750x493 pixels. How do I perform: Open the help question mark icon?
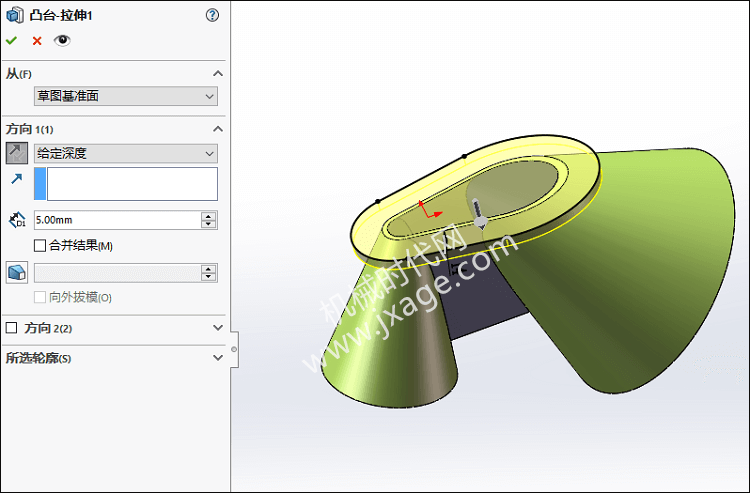tap(212, 15)
